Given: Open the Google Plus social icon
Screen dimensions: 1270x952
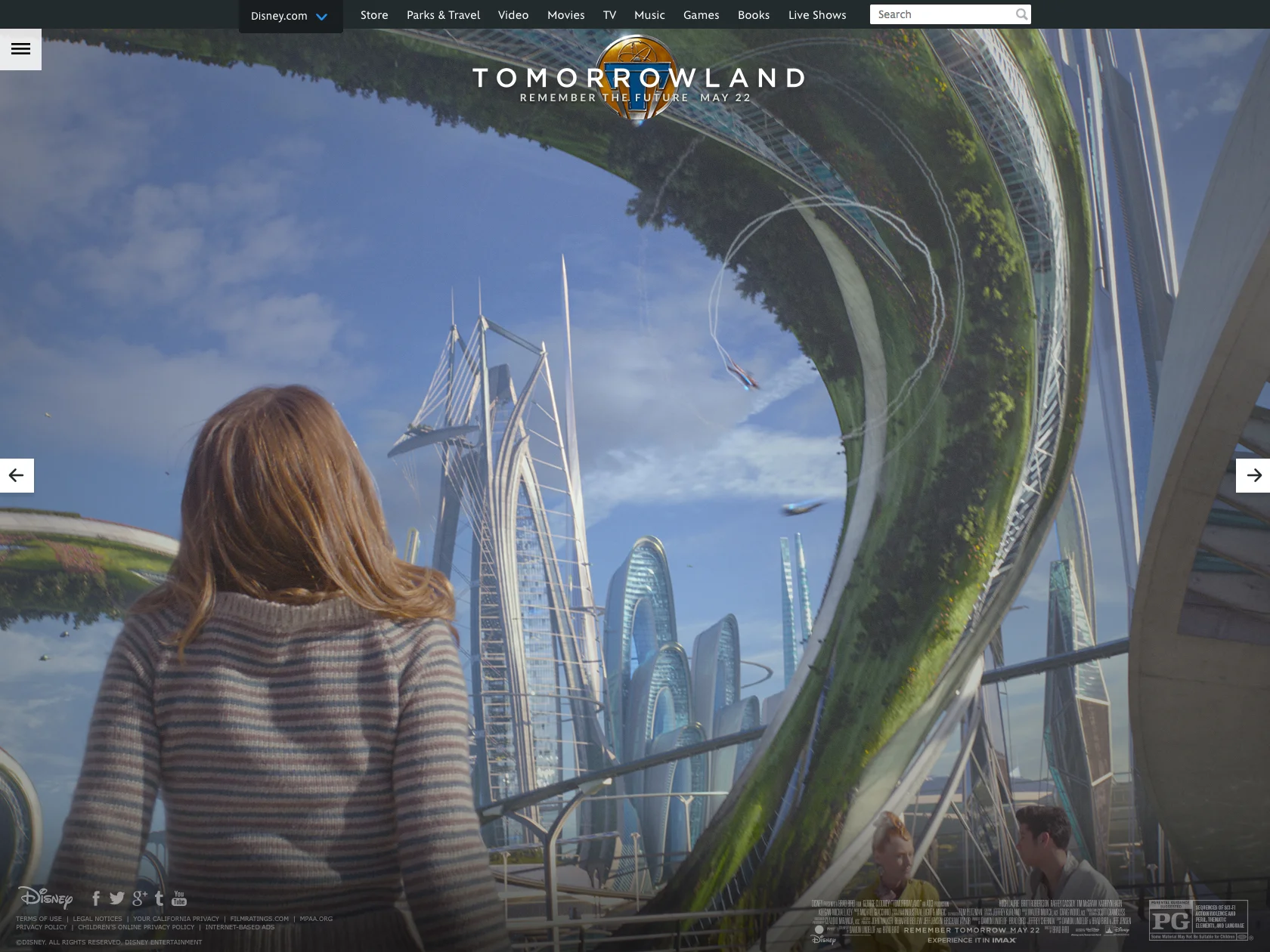Looking at the screenshot, I should pos(139,898).
